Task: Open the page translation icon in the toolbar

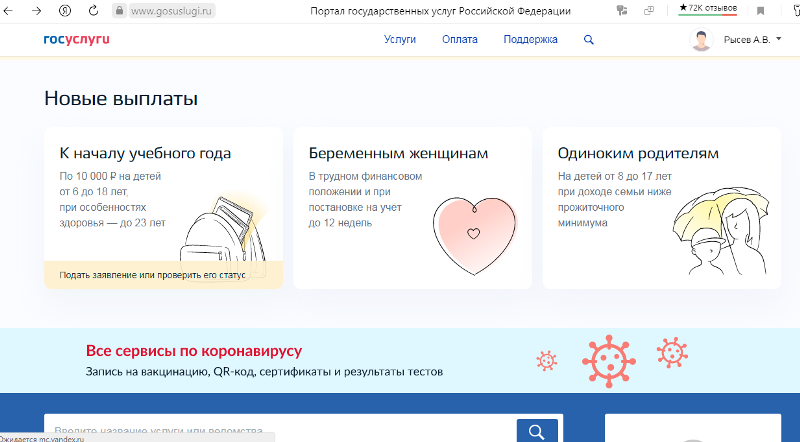Action: [x=621, y=11]
